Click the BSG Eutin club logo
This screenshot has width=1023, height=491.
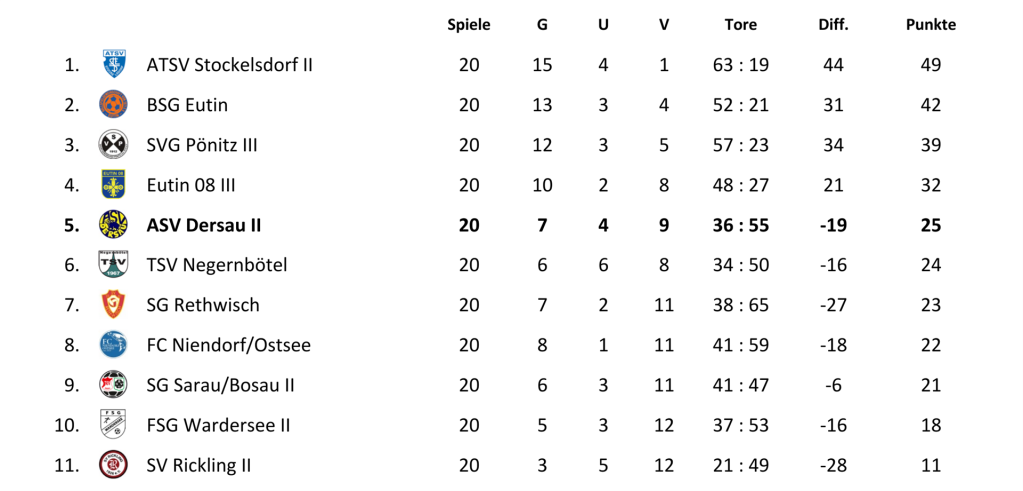113,105
